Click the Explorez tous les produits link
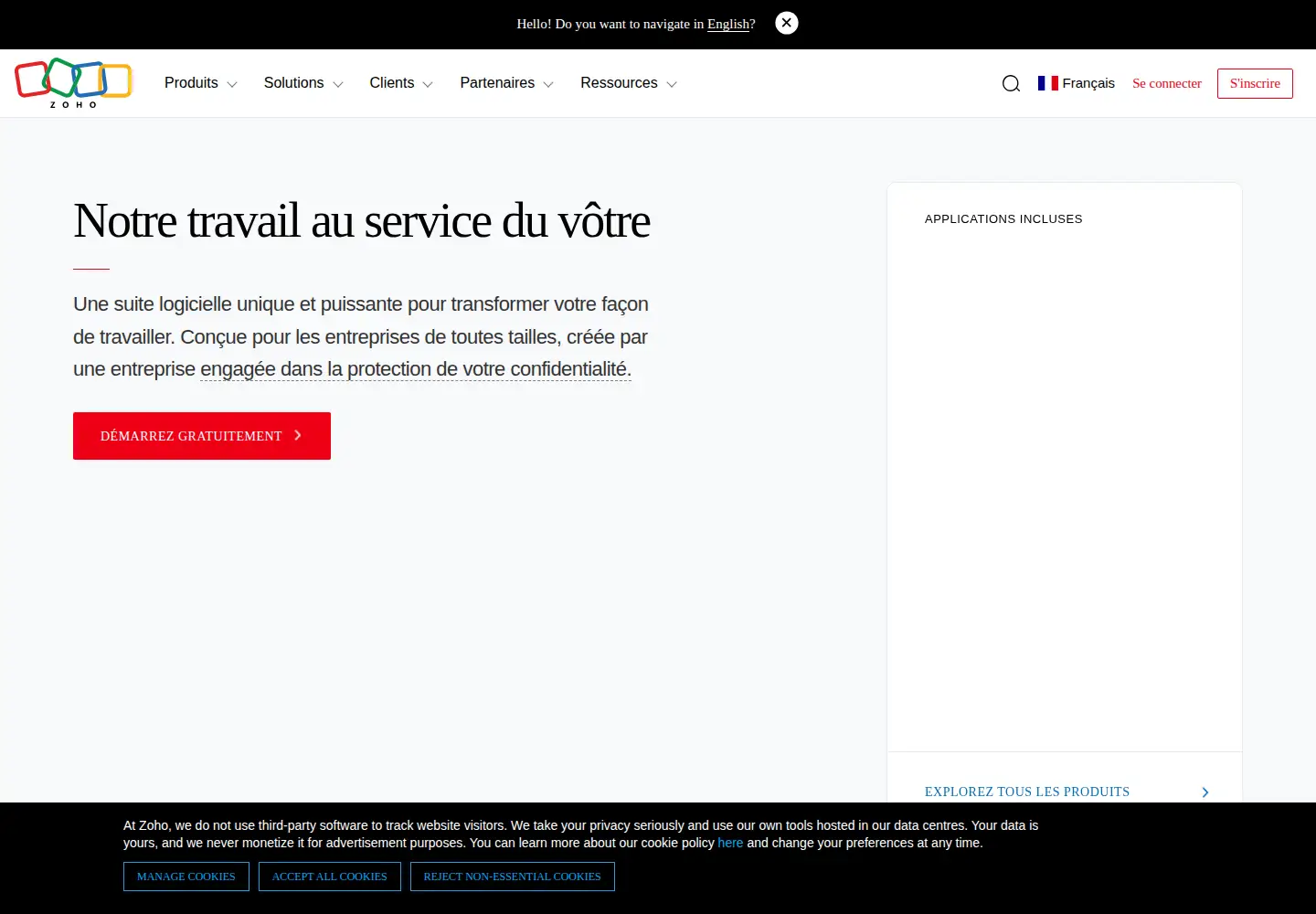Viewport: 1316px width, 914px height. (x=1027, y=792)
